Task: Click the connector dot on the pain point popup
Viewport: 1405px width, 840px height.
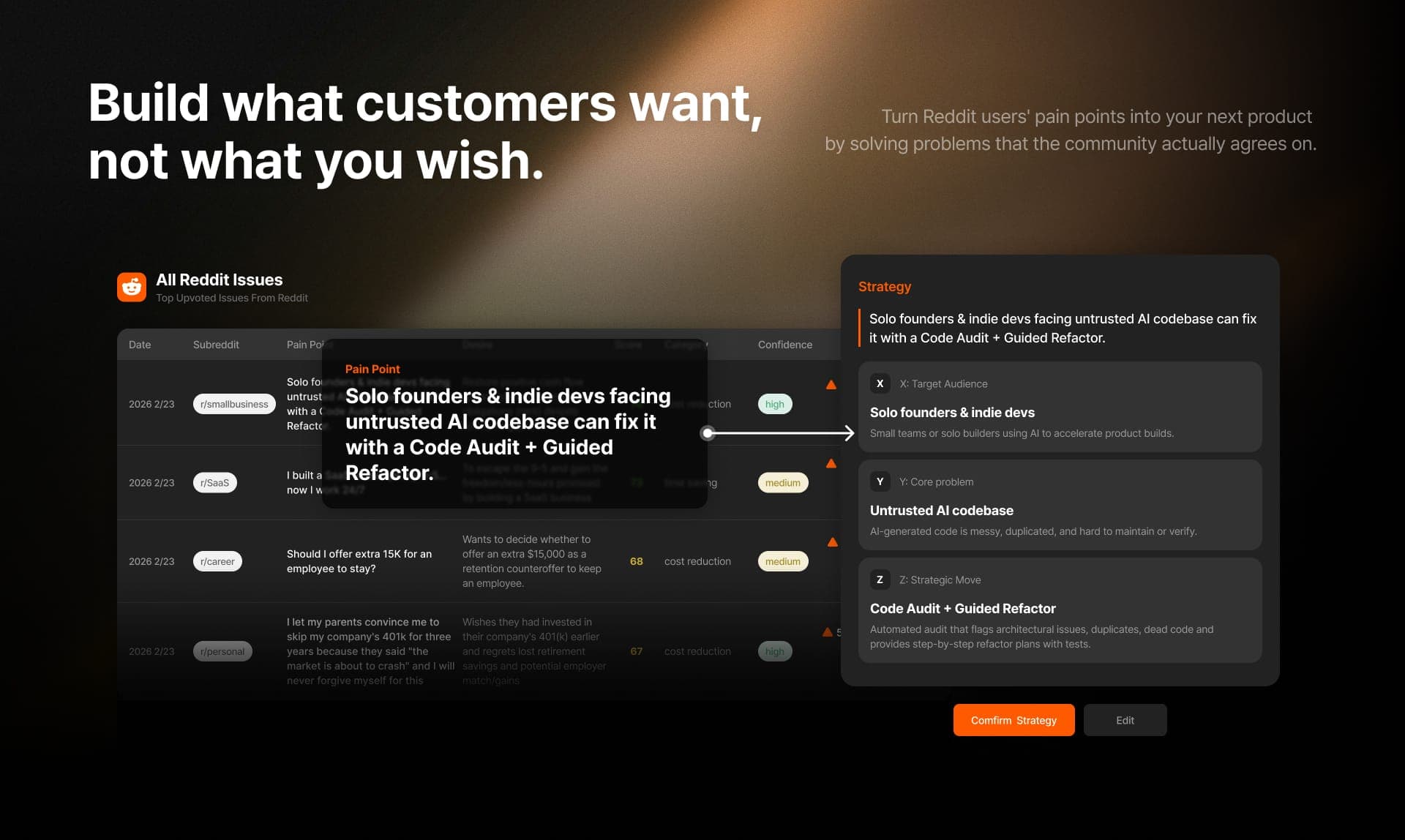Action: (707, 433)
